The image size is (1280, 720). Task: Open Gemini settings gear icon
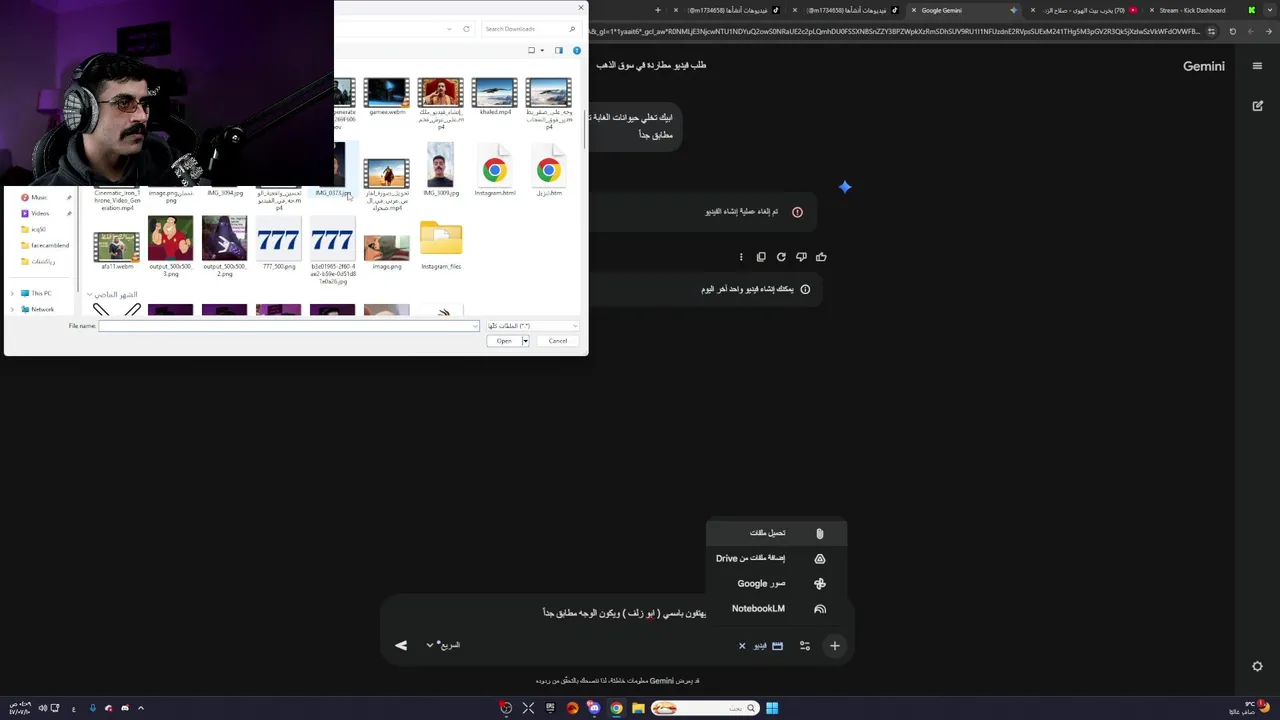click(x=1257, y=666)
